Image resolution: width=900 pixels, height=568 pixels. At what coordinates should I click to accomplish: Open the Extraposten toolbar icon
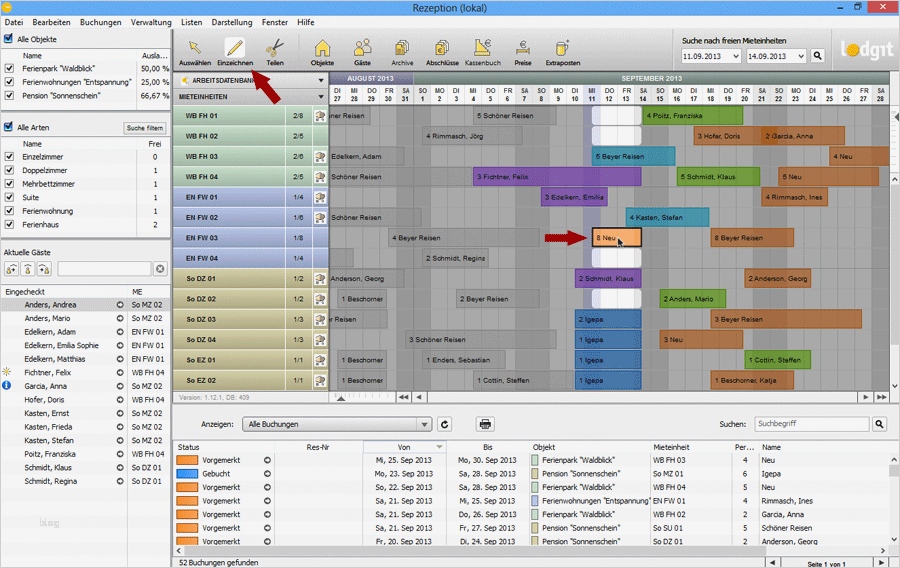click(562, 52)
